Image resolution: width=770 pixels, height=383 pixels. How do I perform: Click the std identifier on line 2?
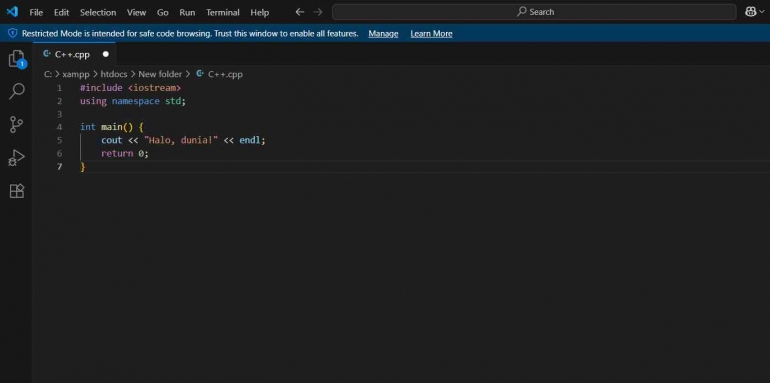[x=172, y=101]
